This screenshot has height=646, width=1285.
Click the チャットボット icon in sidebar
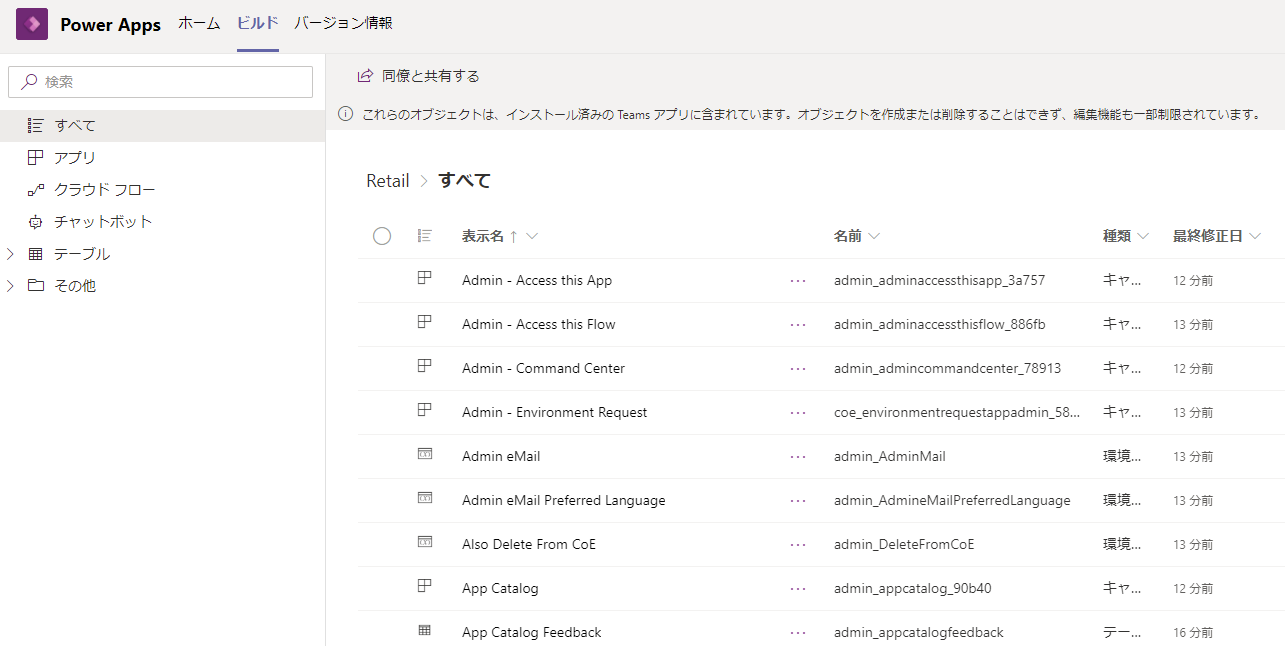(35, 222)
